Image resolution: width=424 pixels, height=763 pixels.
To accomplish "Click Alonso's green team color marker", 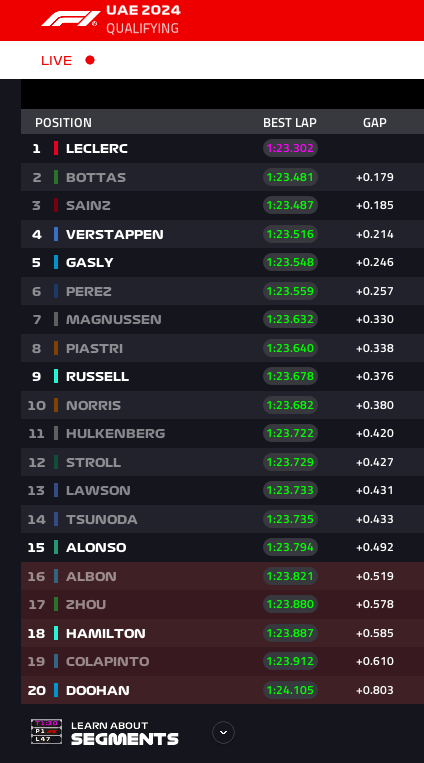I will pyautogui.click(x=56, y=547).
